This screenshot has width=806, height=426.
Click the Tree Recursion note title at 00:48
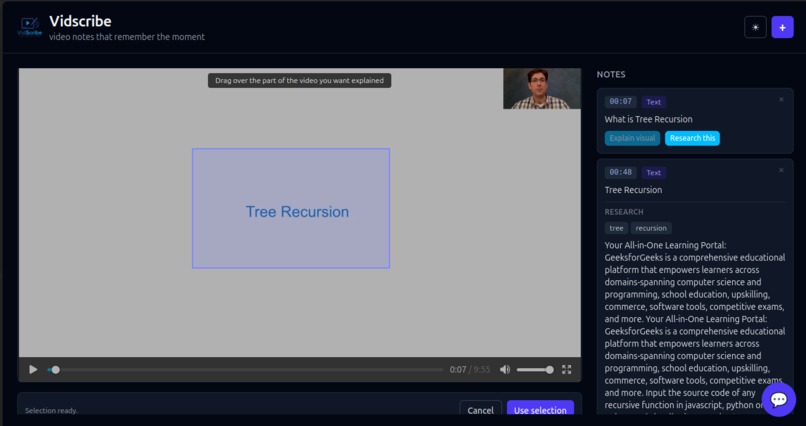coord(633,190)
